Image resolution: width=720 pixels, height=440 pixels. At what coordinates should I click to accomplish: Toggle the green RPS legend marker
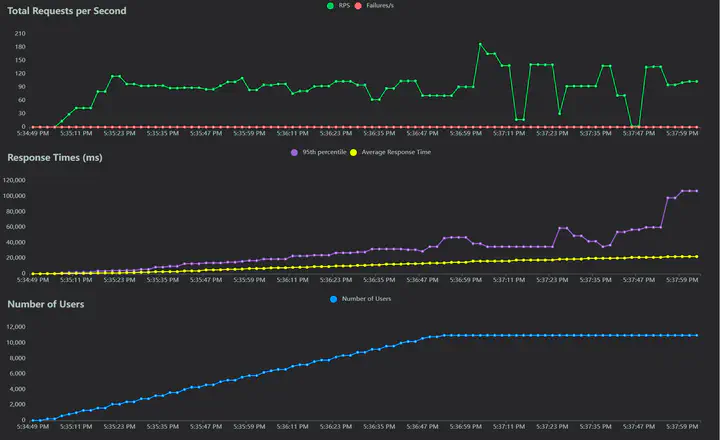[x=331, y=6]
